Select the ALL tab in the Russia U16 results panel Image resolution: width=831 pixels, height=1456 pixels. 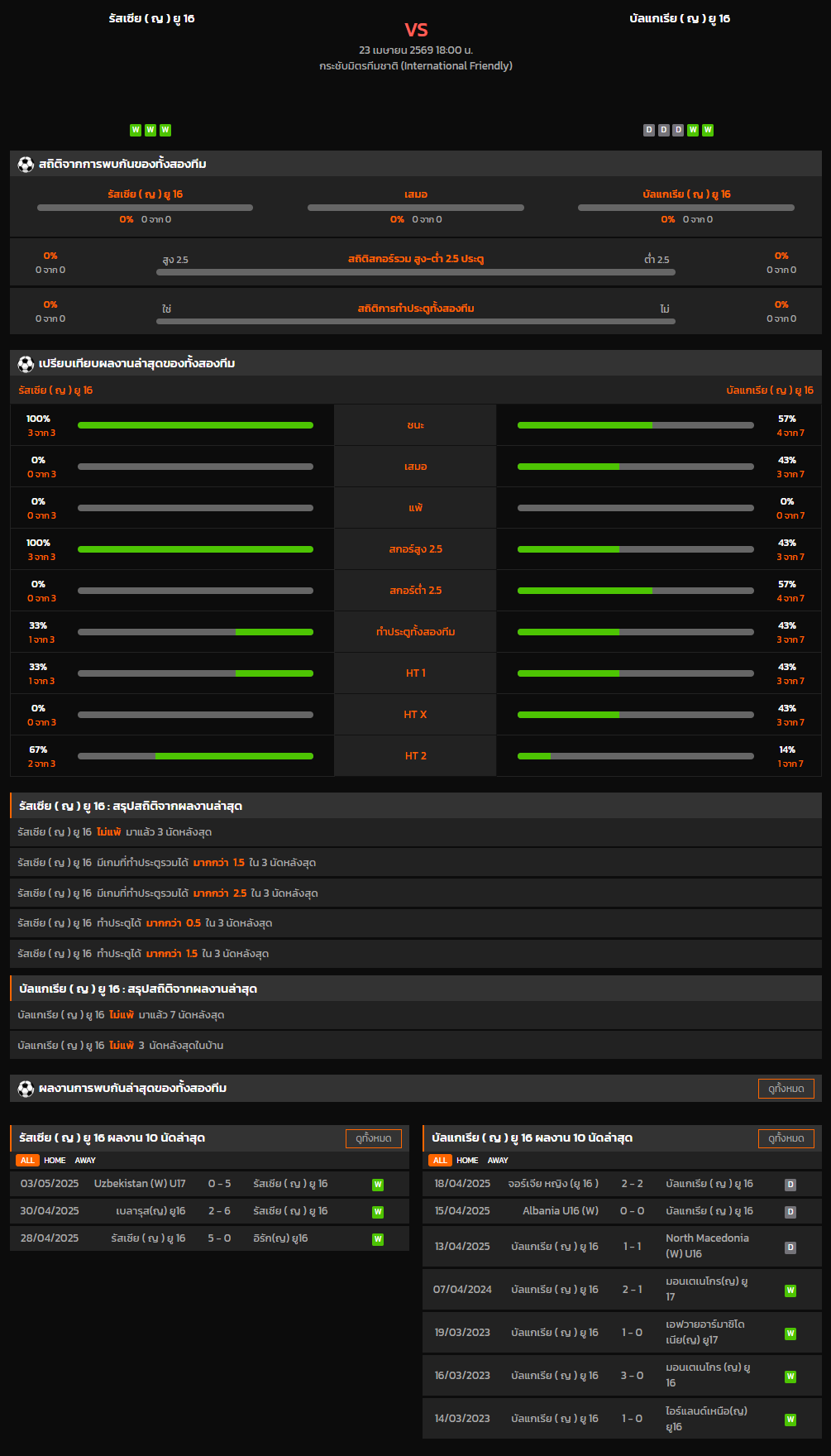click(27, 1161)
